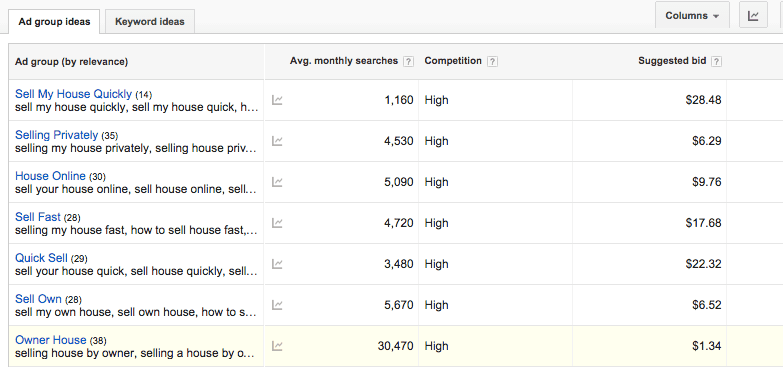
Task: Open help icon next to Suggested bid
Action: pos(717,61)
